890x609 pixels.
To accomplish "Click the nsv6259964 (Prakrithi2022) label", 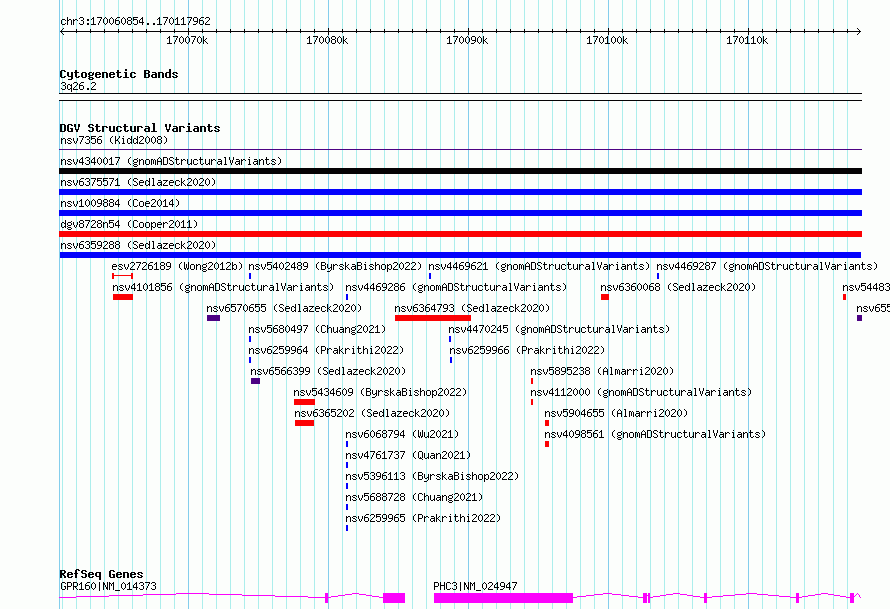I will click(x=326, y=350).
